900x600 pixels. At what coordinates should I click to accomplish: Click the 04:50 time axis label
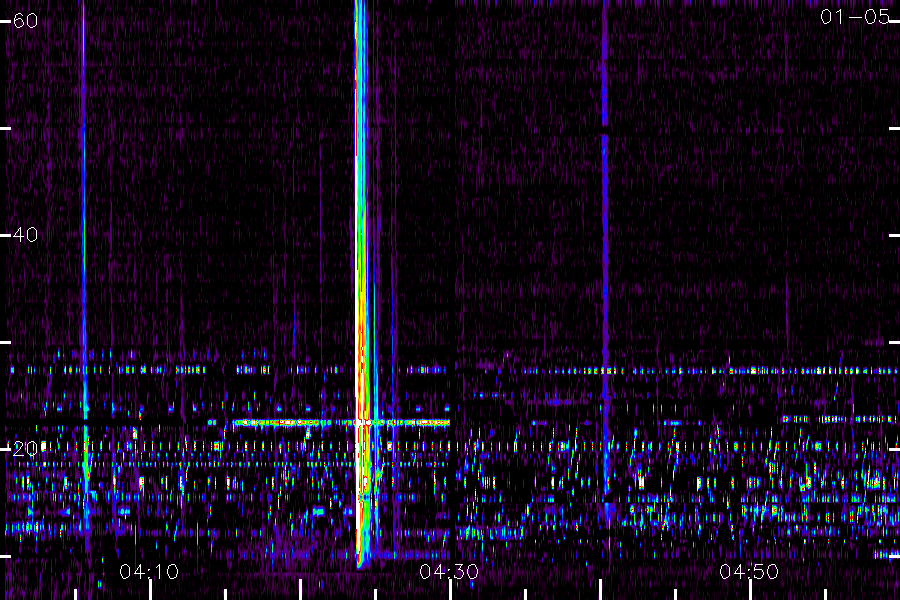pyautogui.click(x=749, y=572)
